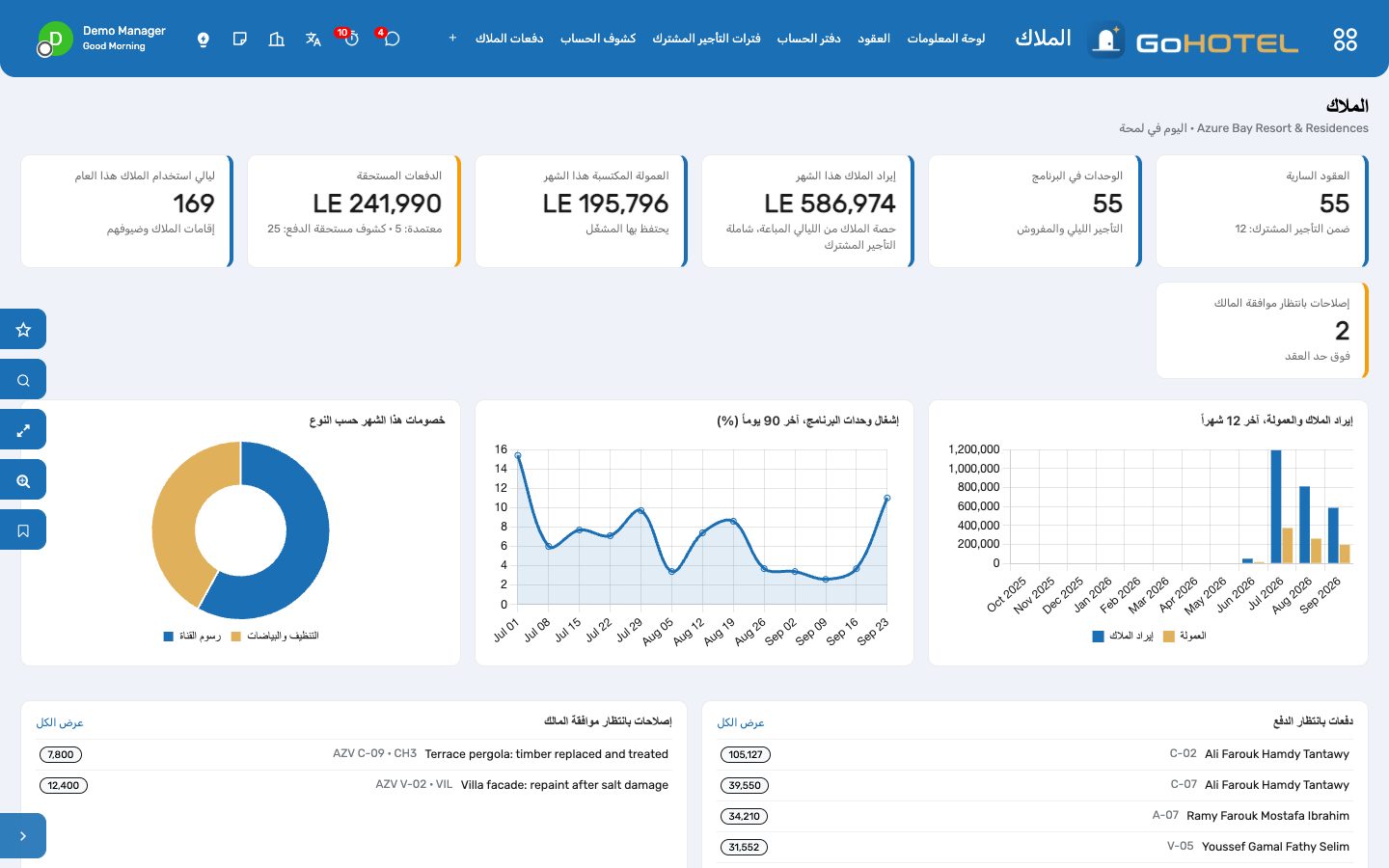Select the Villa facade repaint row
Screen dimensions: 1389x868
pos(354,785)
